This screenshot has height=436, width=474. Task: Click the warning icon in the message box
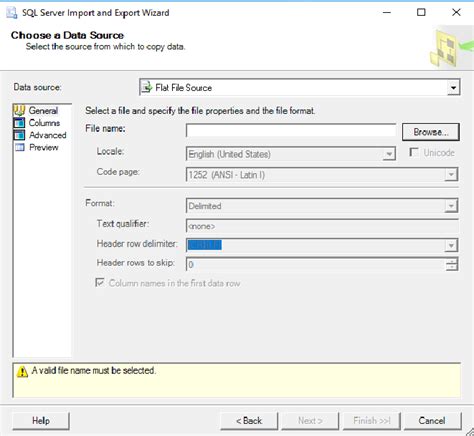[x=22, y=371]
